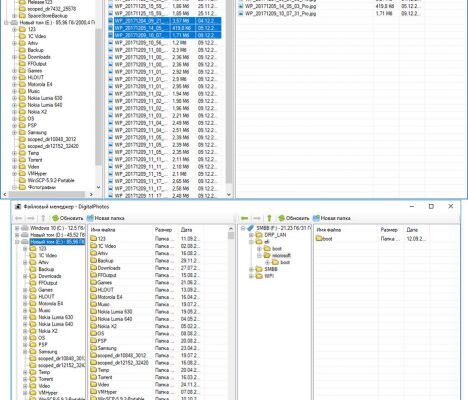Click the WIFI folder icon

(259, 276)
